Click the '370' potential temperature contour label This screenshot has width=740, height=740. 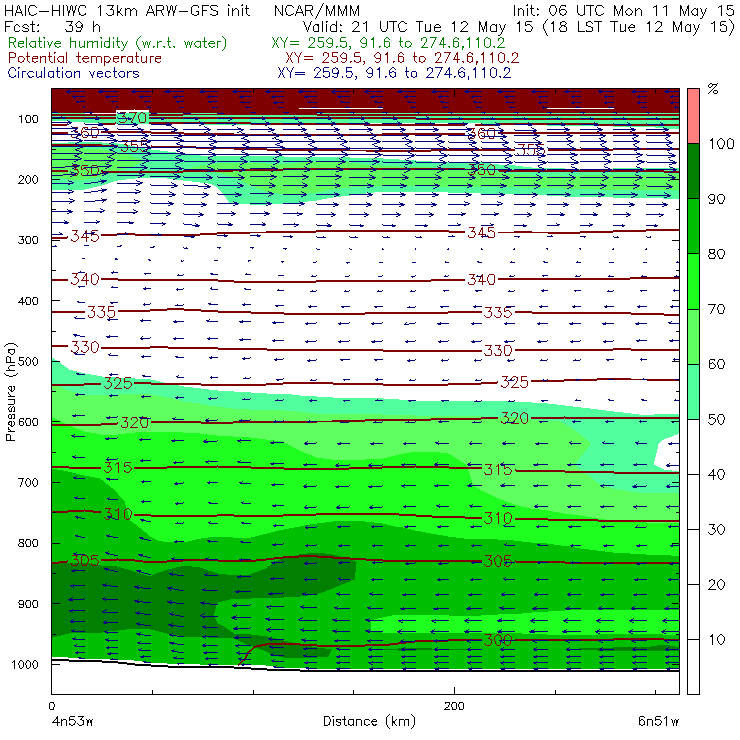pos(132,117)
